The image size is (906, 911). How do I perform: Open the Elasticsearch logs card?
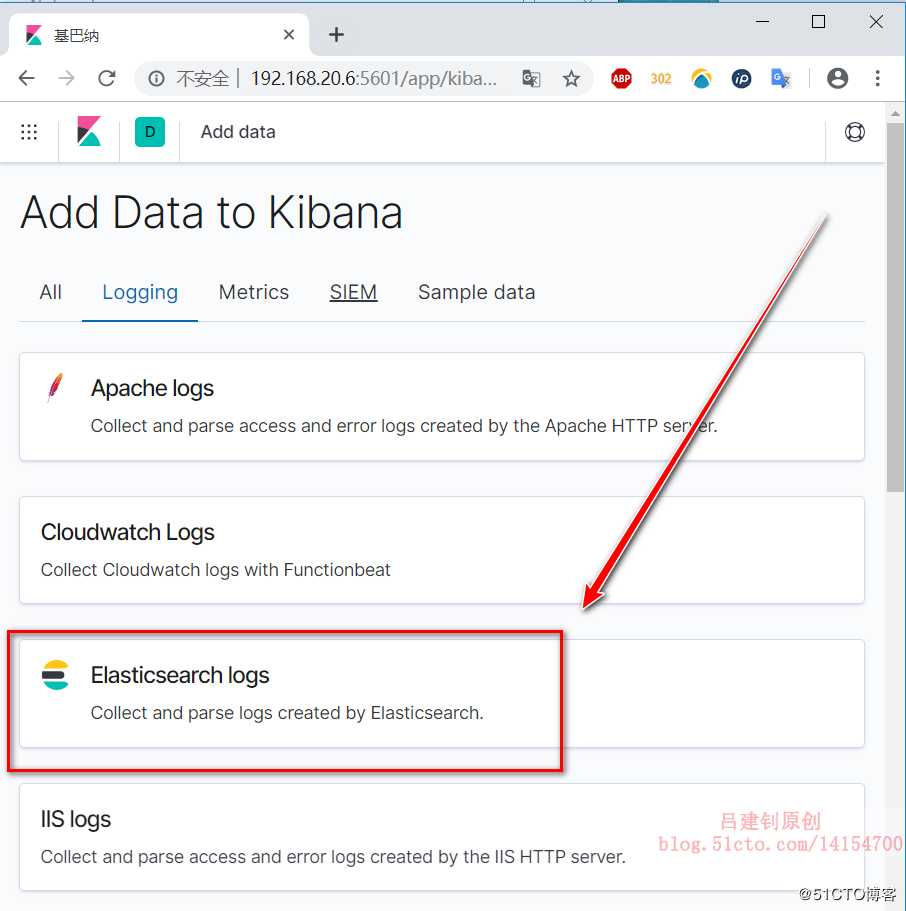pyautogui.click(x=180, y=676)
